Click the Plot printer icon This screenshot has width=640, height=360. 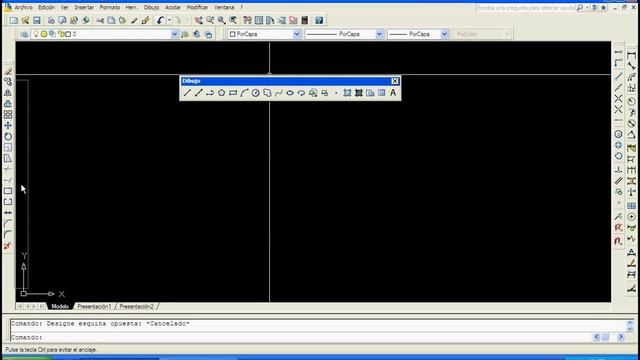coord(51,20)
